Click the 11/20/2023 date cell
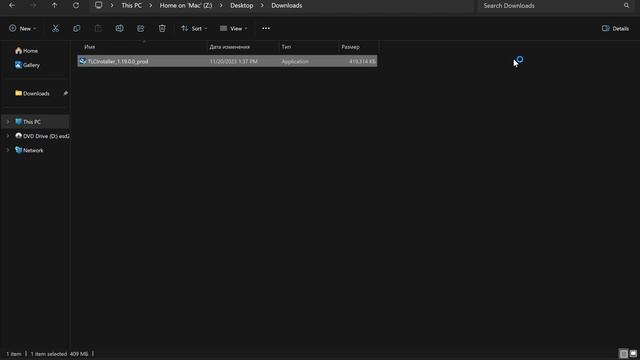Image resolution: width=640 pixels, height=360 pixels. (233, 62)
